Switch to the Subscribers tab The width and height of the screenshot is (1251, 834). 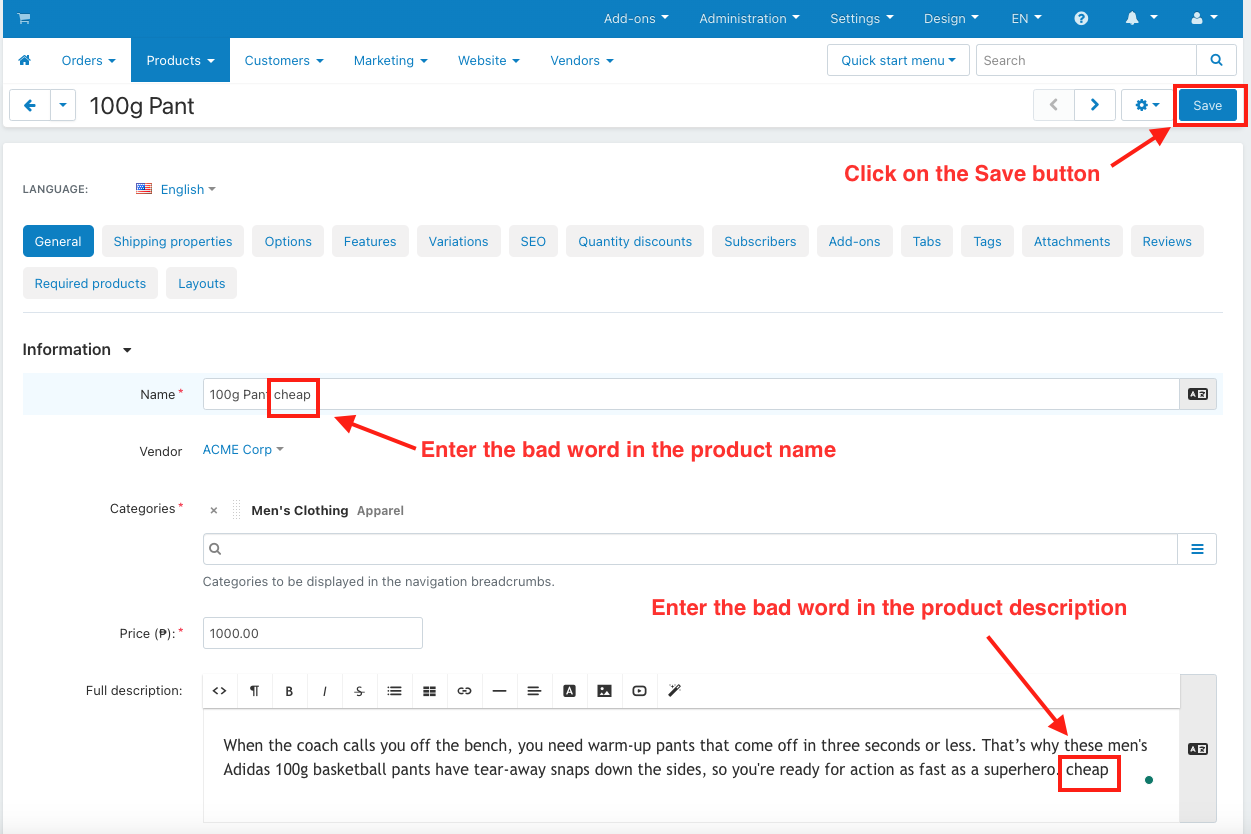[x=760, y=241]
